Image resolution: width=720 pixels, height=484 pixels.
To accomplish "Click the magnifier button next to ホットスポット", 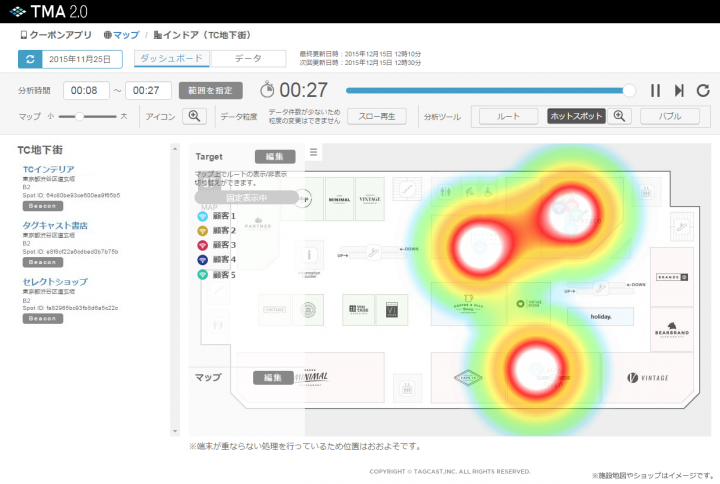I will tap(619, 116).
